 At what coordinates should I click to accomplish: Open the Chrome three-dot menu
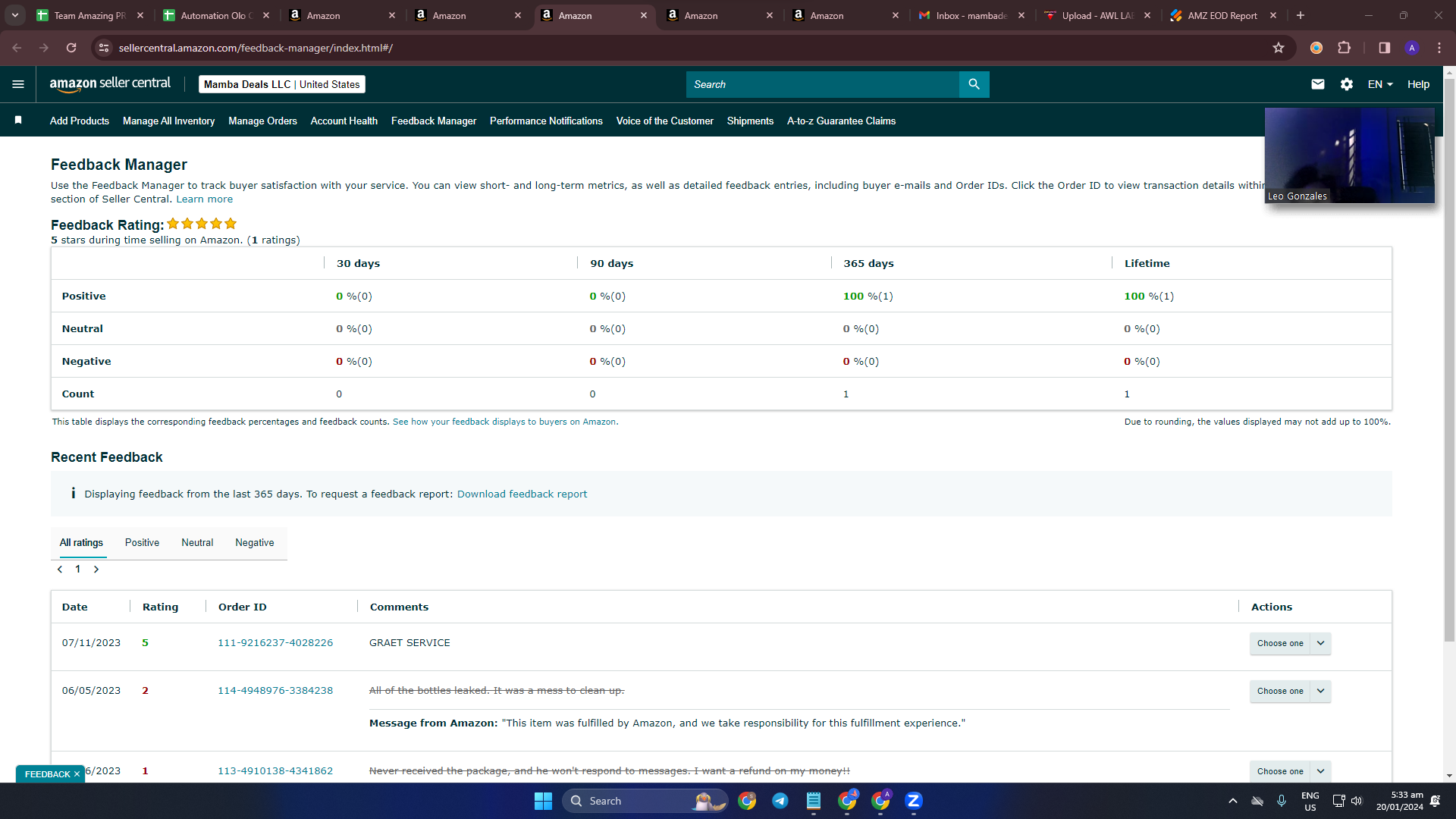[x=1439, y=48]
